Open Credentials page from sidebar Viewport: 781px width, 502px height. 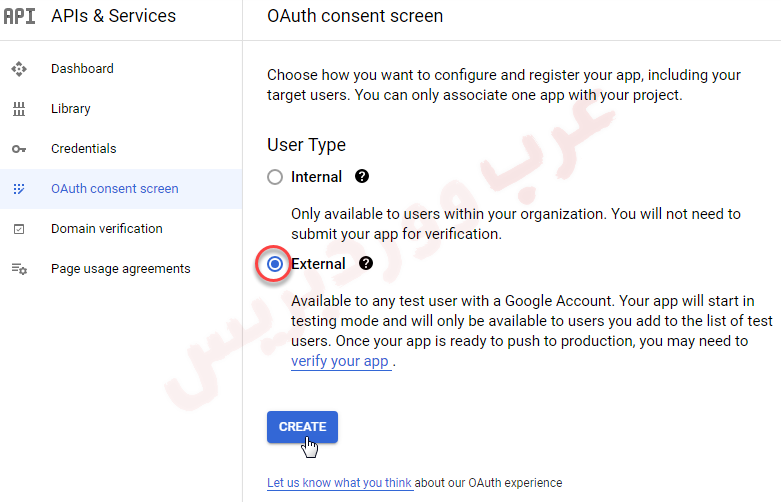pos(83,149)
